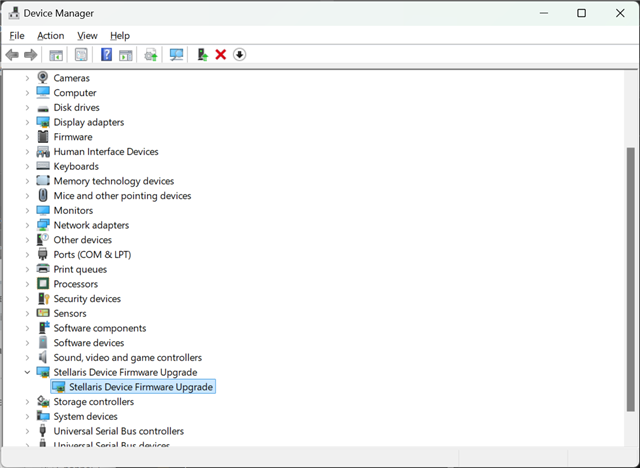Click the Mice and other pointing devices icon

[43, 195]
